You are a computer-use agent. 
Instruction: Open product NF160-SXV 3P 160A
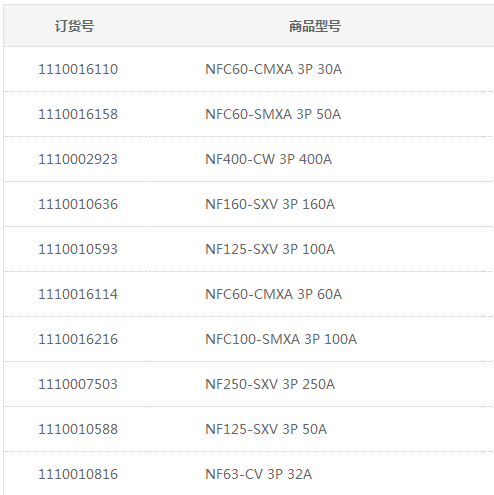[270, 204]
